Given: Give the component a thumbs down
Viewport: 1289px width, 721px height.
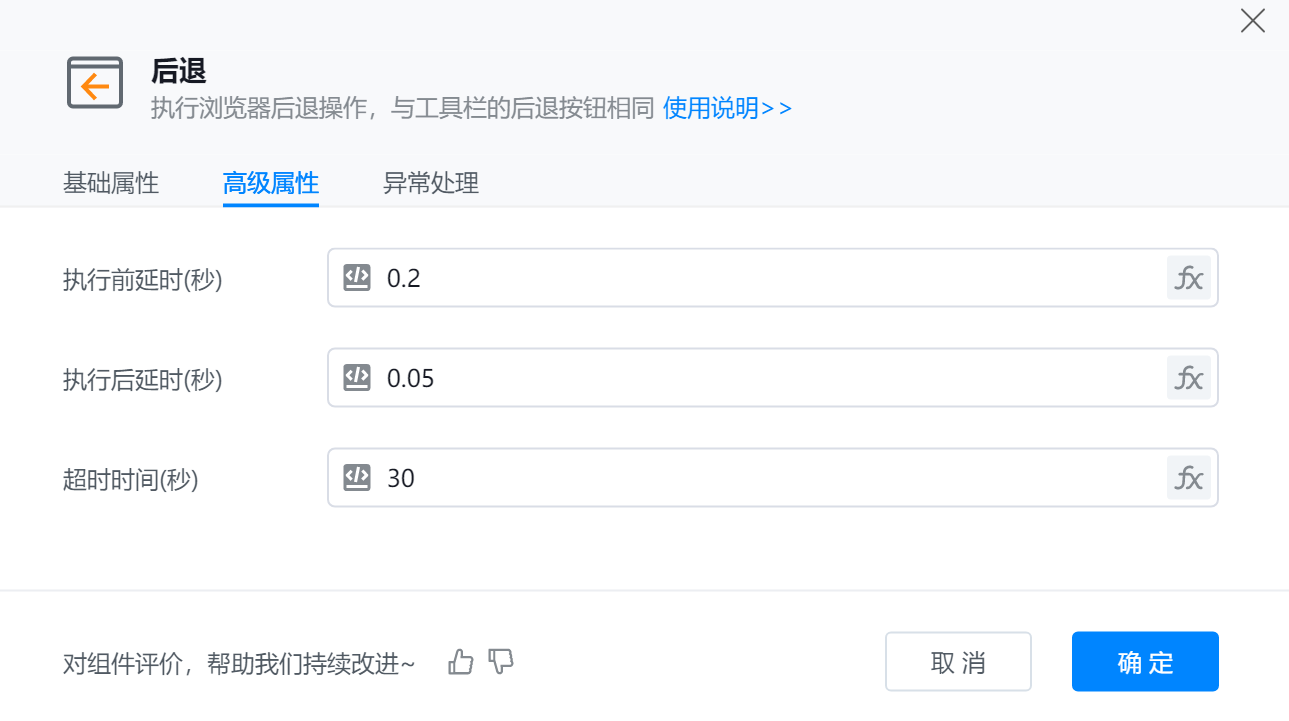Looking at the screenshot, I should (501, 662).
